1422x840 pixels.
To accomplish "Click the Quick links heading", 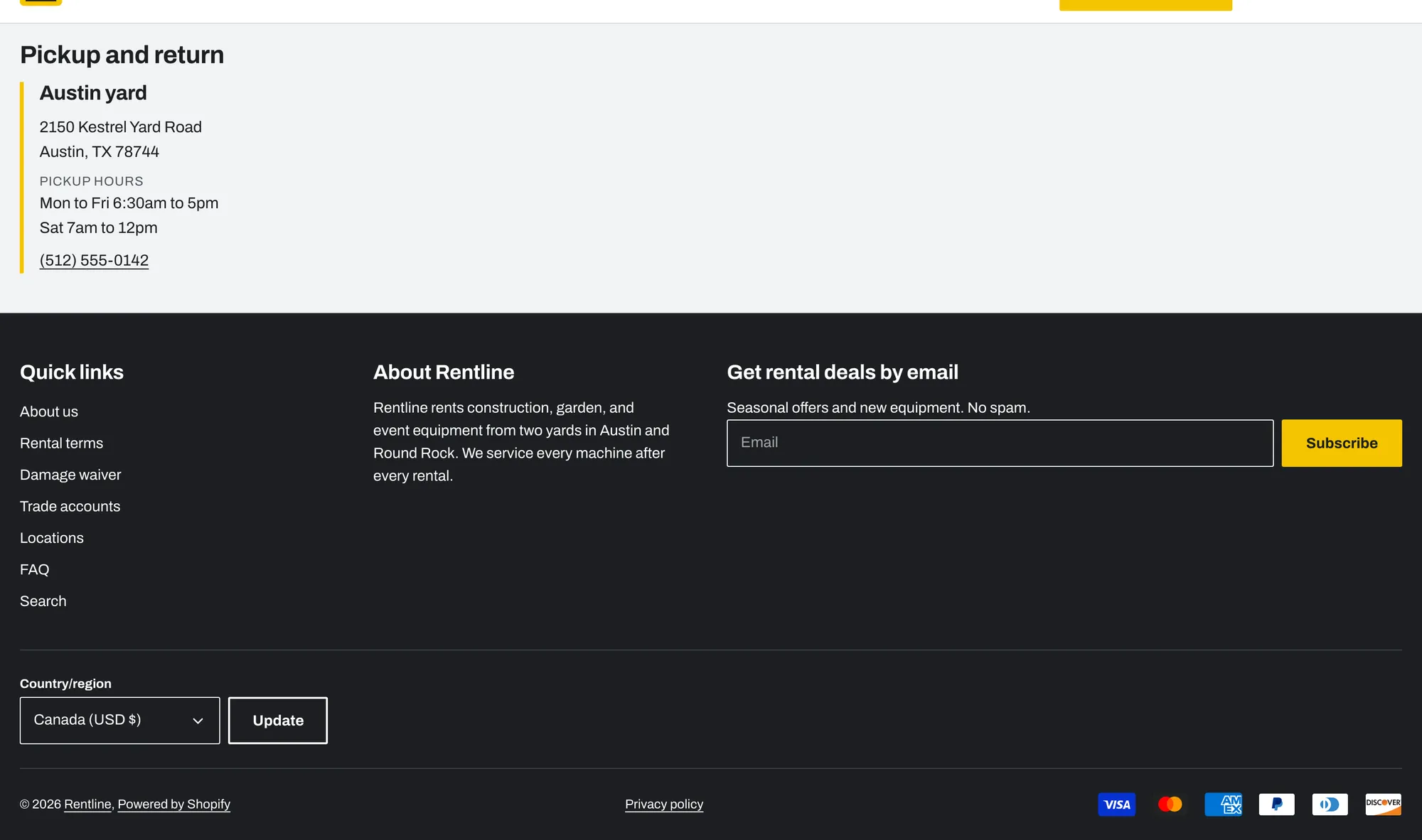I will [72, 372].
